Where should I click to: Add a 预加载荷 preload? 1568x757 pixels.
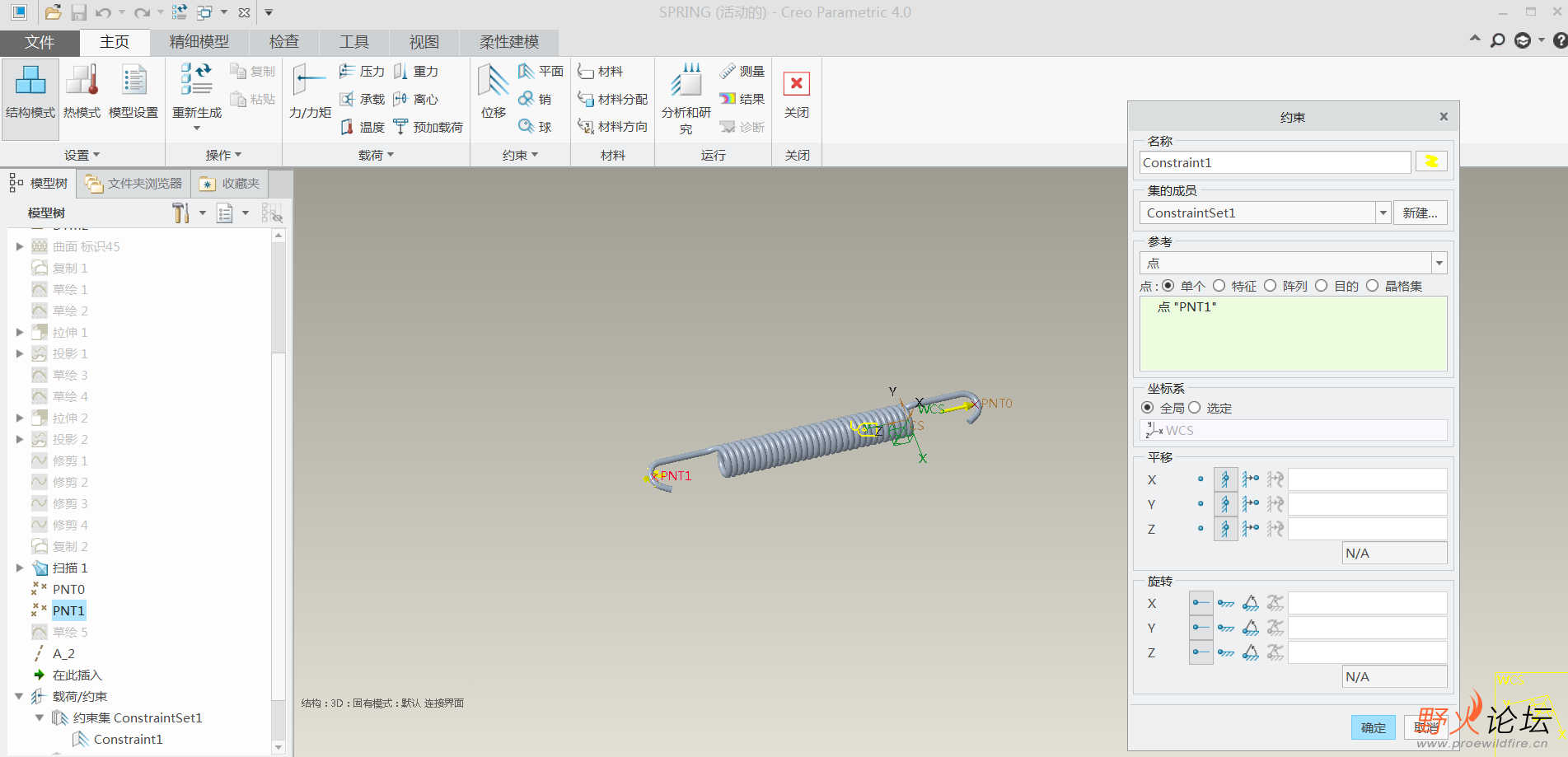pyautogui.click(x=428, y=127)
